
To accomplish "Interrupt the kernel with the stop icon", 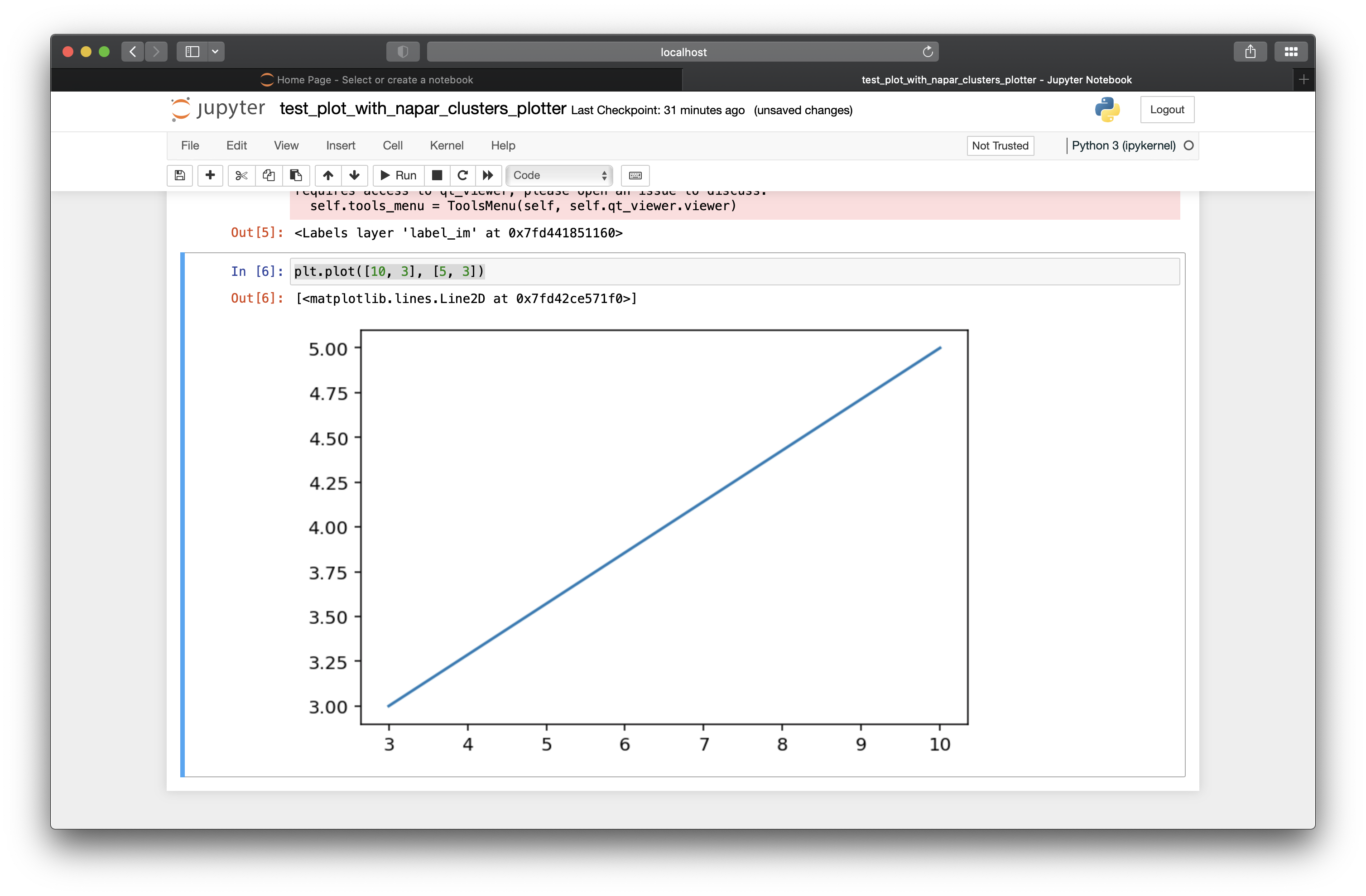I will [x=438, y=176].
